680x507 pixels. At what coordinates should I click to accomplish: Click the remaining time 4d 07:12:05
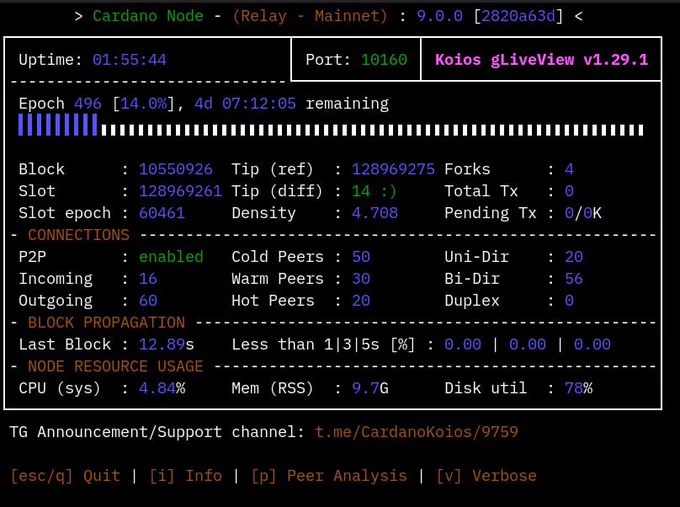point(245,104)
